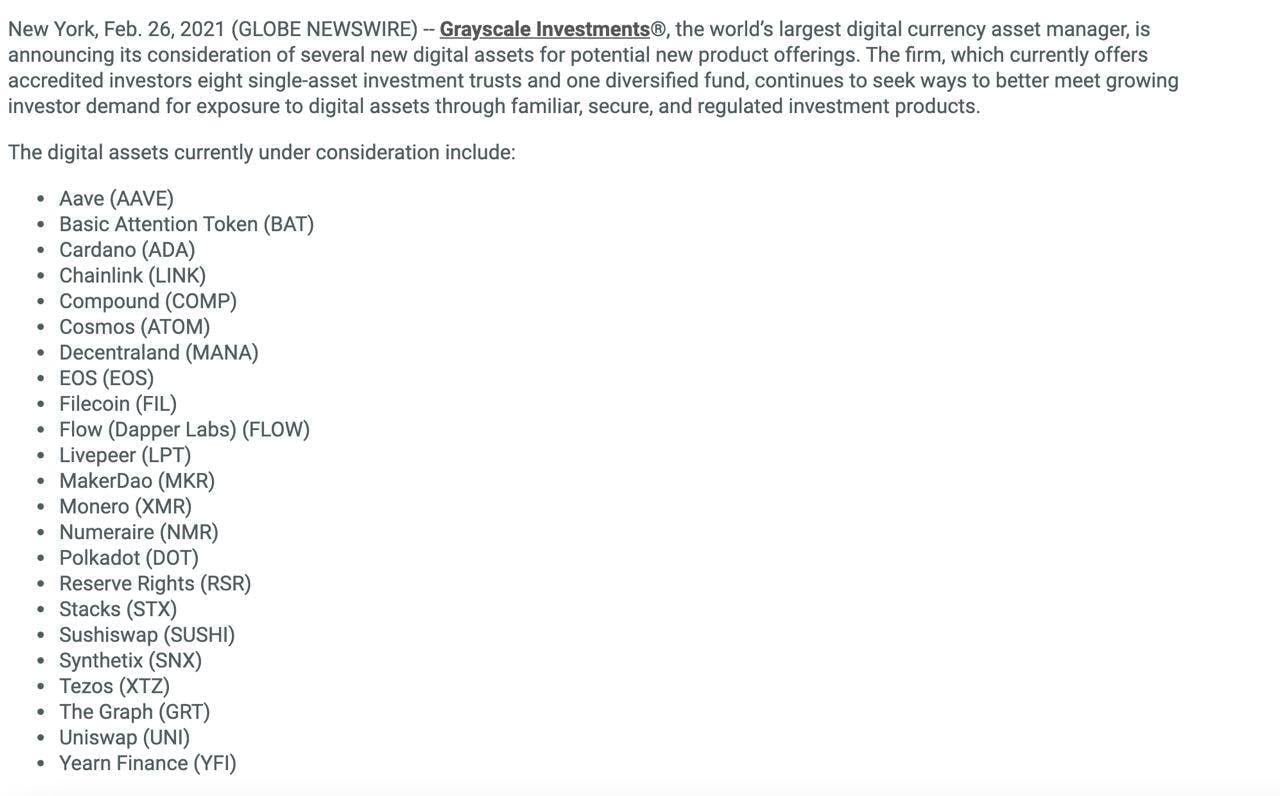
Task: Select the Livepeer (LPT) entry
Action: (x=125, y=455)
